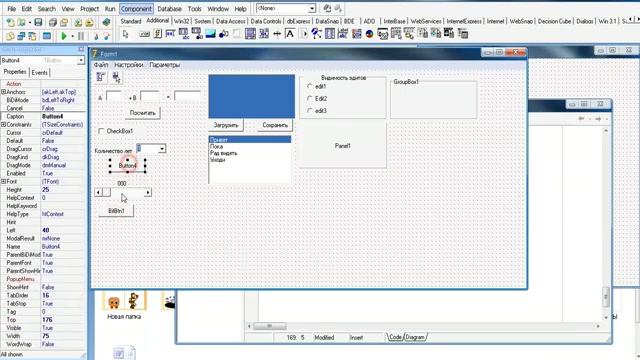
Task: Choose the Shape component icon
Action: tap(223, 34)
